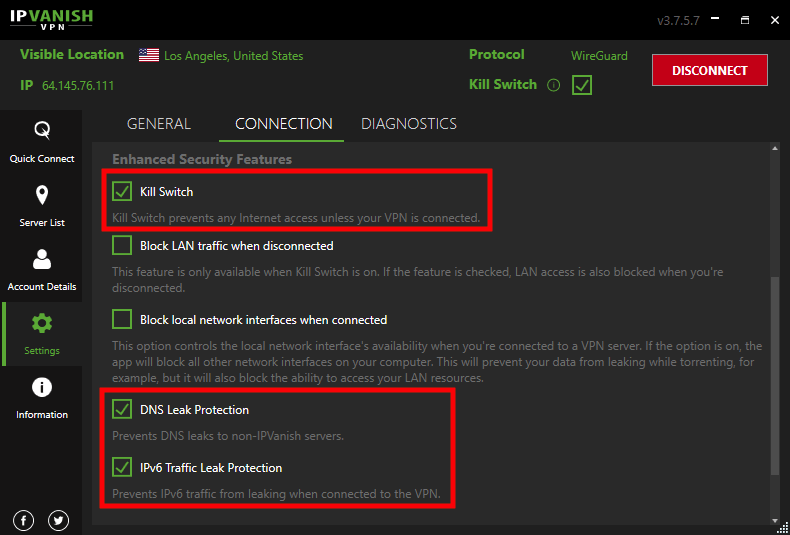Click the settings scrollbar down arrow
Screen dimensions: 790x535
775,520
